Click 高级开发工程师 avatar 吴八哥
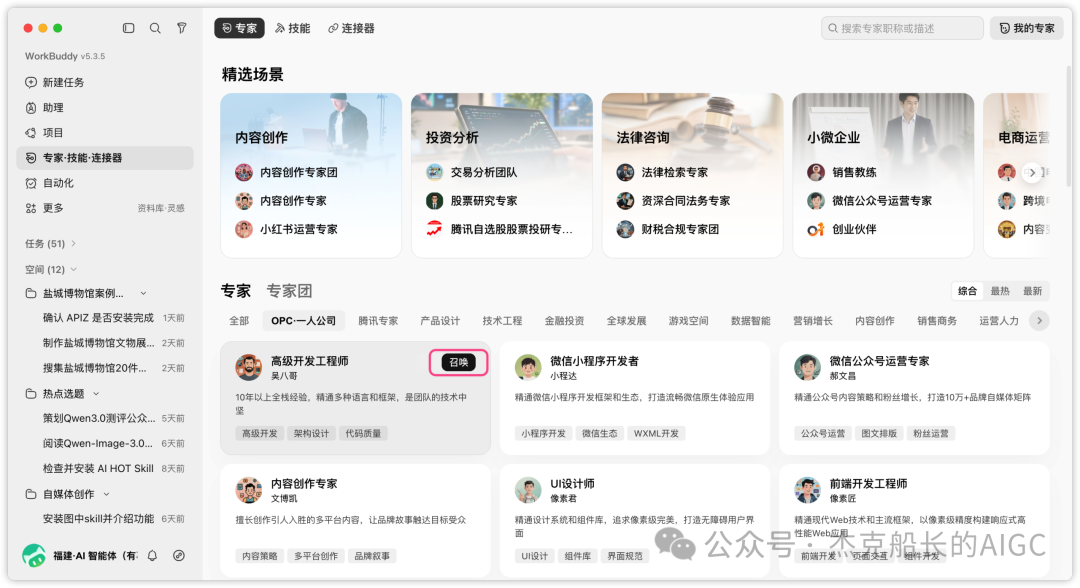The width and height of the screenshot is (1080, 588). pos(249,368)
